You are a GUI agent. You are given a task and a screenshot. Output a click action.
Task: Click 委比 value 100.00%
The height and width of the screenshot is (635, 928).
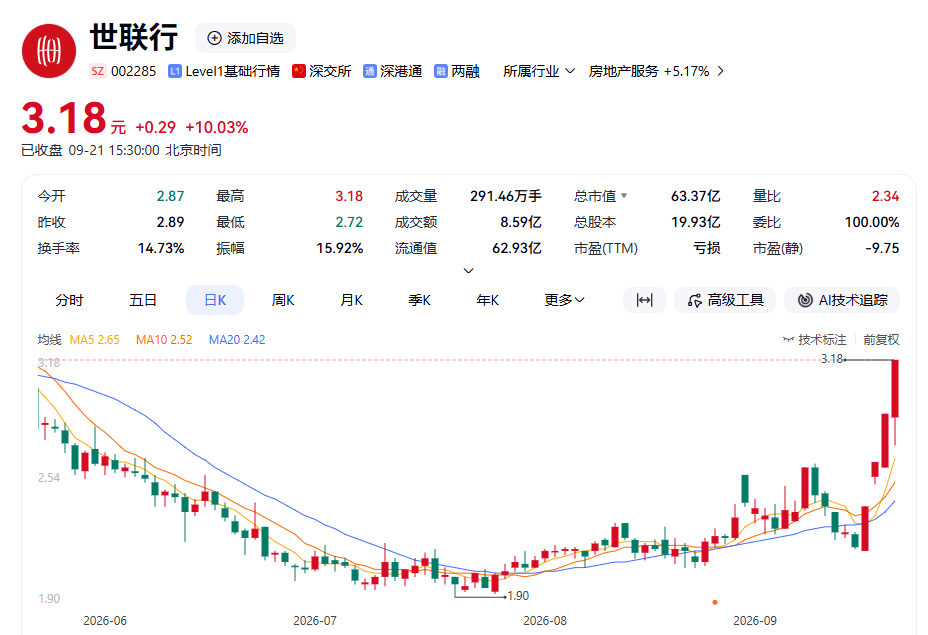tap(872, 222)
